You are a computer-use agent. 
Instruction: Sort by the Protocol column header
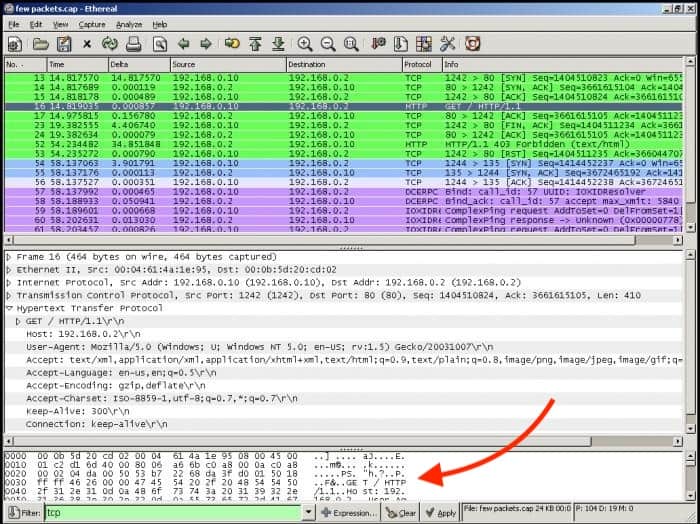click(x=422, y=65)
